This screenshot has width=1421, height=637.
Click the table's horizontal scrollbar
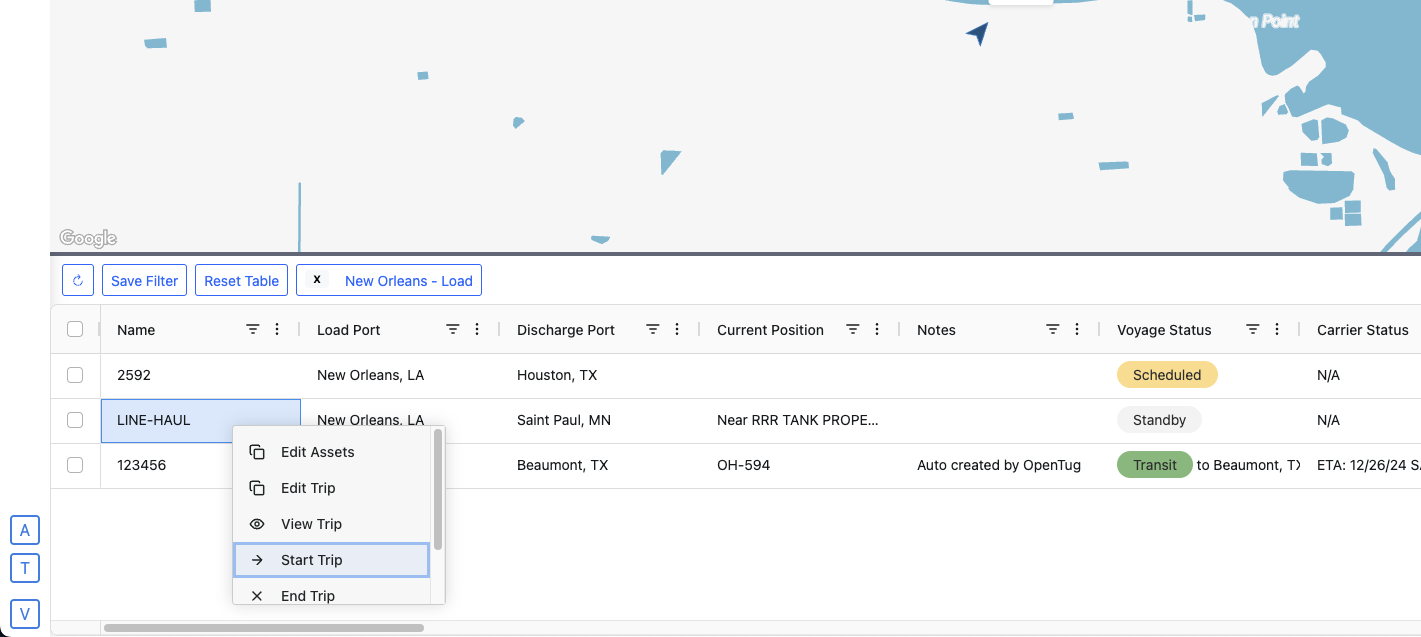click(x=263, y=628)
